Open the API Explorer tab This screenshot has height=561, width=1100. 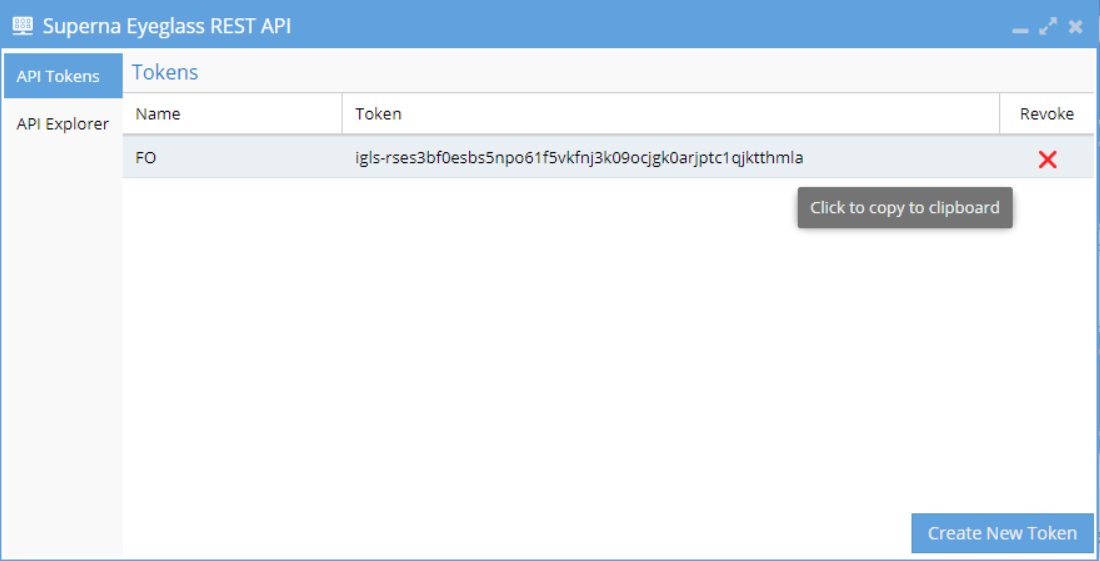click(63, 124)
